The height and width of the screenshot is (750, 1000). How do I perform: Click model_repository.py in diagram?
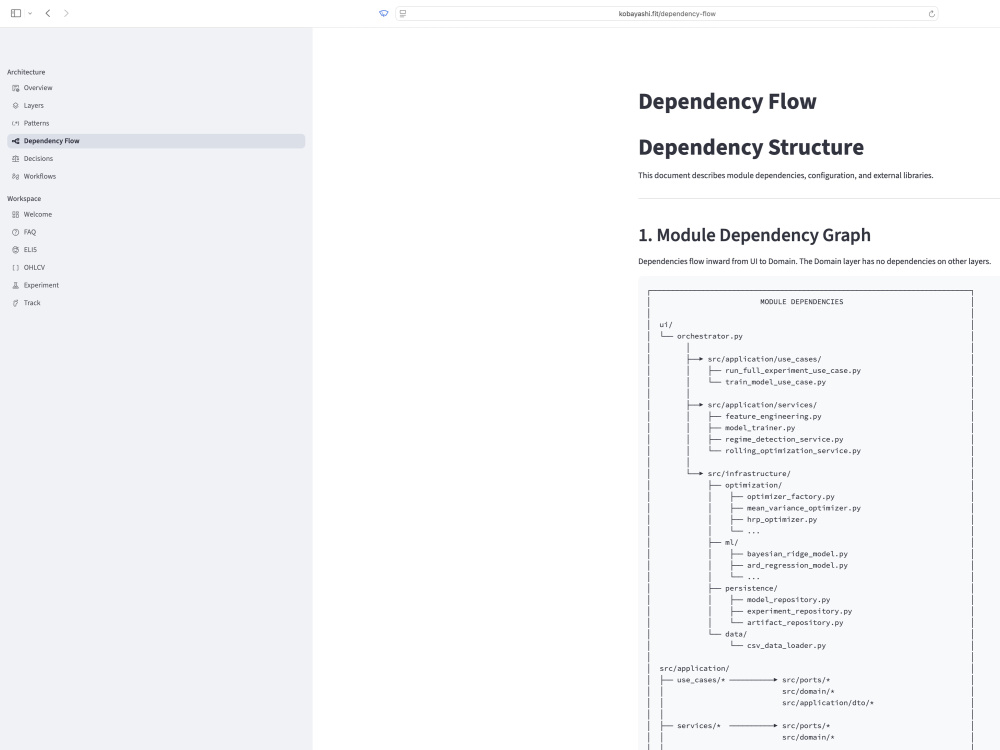788,600
